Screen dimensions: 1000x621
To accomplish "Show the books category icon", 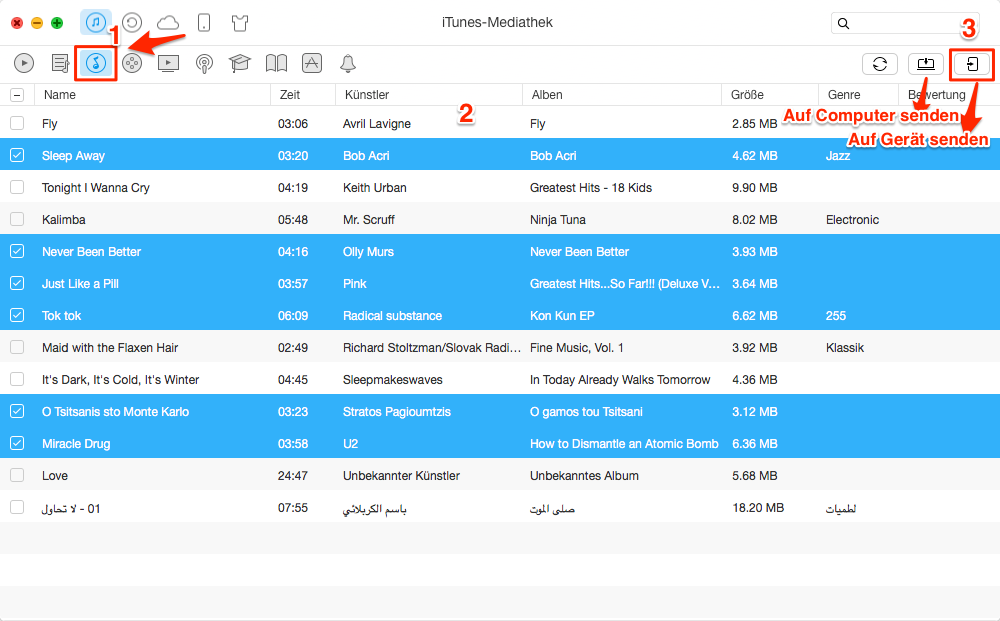I will click(276, 63).
